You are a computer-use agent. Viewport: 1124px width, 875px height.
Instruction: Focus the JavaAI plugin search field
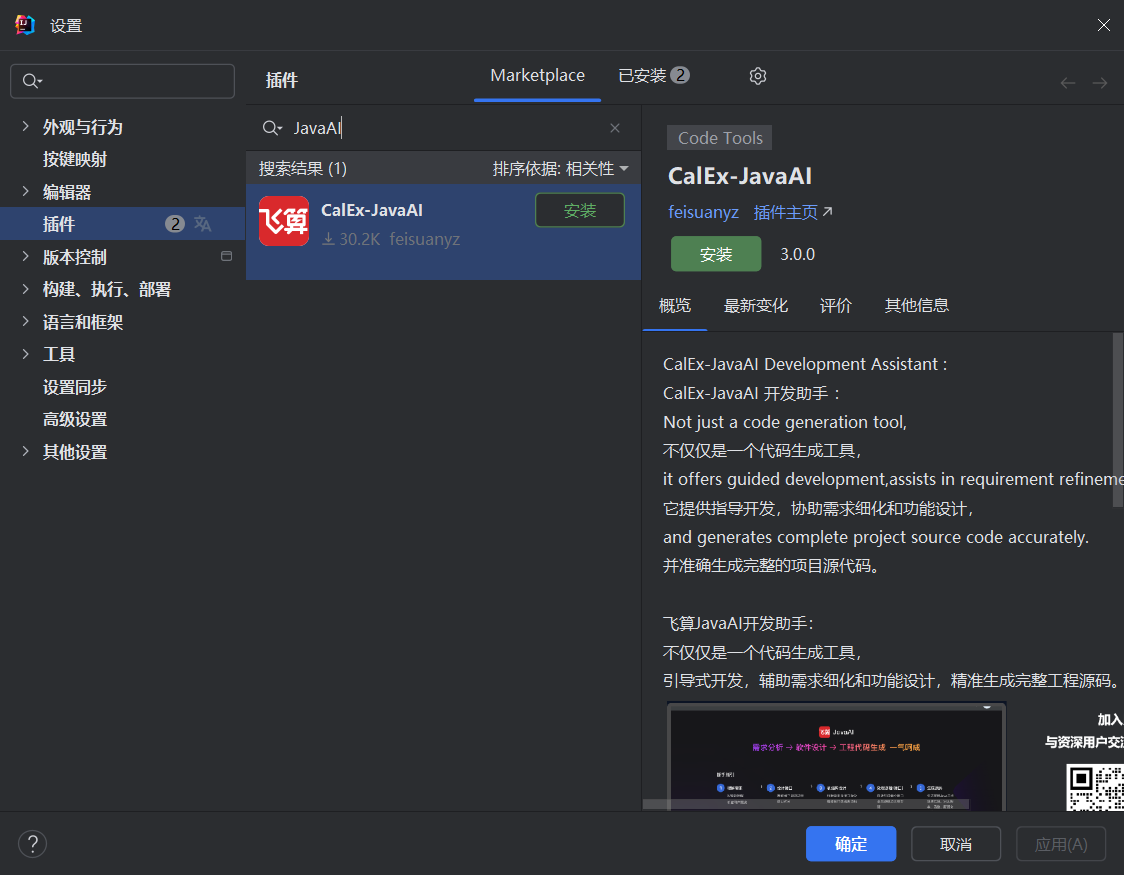tap(443, 128)
